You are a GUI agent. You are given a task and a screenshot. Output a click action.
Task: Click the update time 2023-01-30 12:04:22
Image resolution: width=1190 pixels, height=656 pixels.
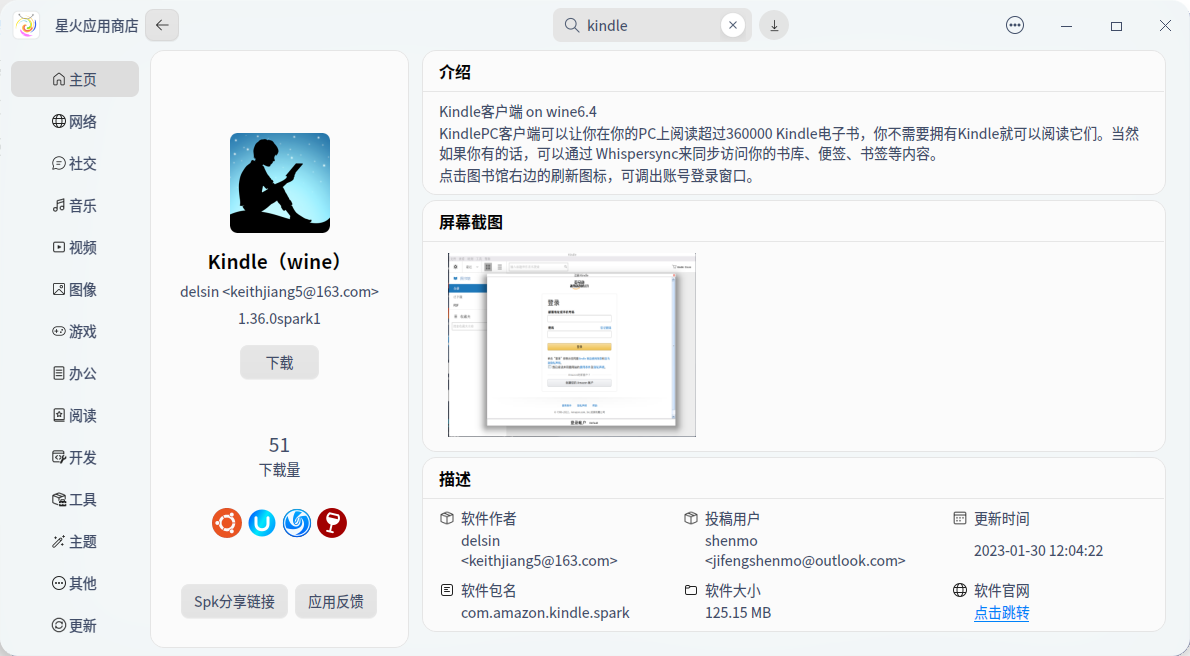1038,550
